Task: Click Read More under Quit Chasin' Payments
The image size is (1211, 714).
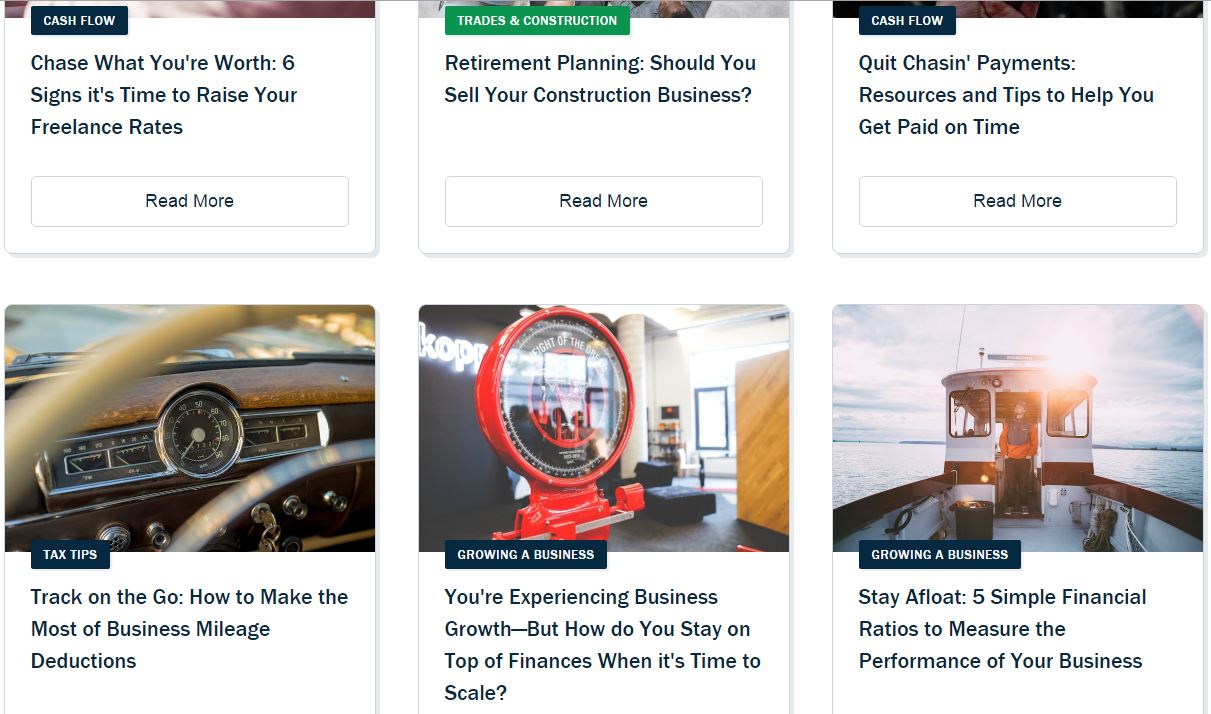Action: pyautogui.click(x=1018, y=201)
